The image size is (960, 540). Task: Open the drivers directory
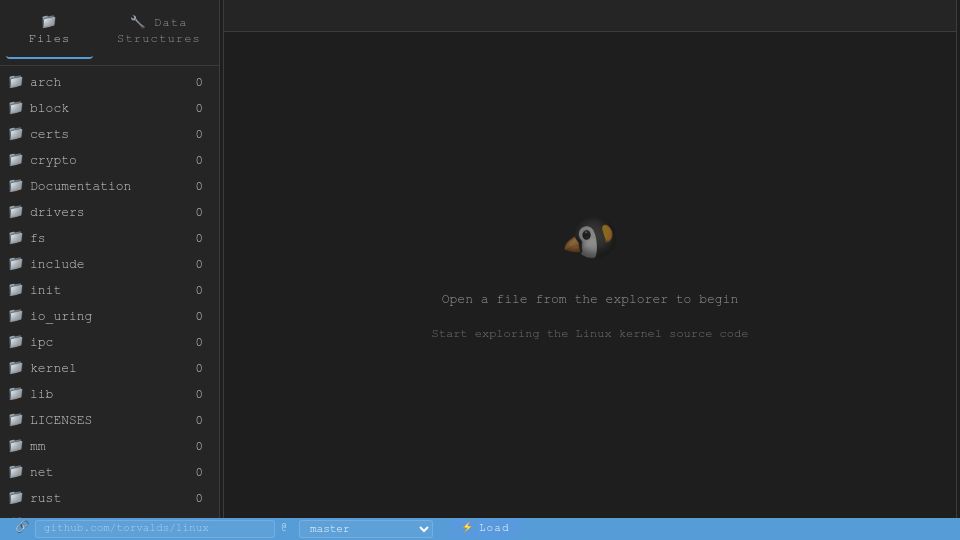110,212
